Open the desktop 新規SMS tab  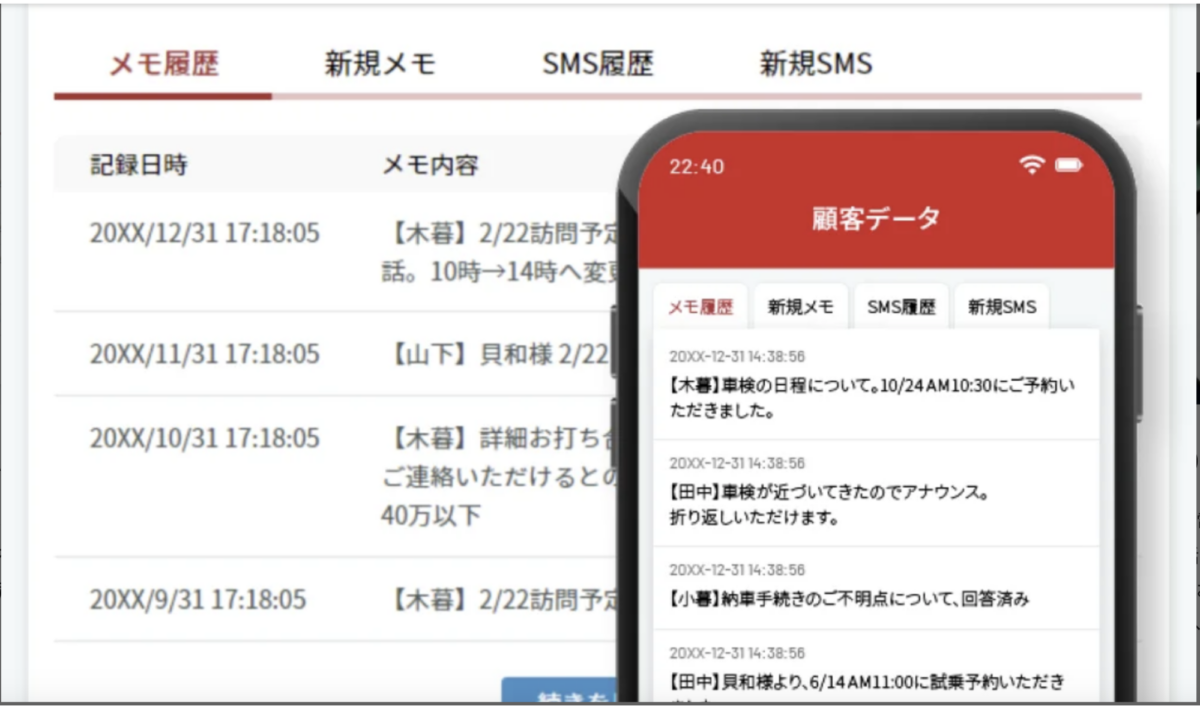pyautogui.click(x=815, y=64)
